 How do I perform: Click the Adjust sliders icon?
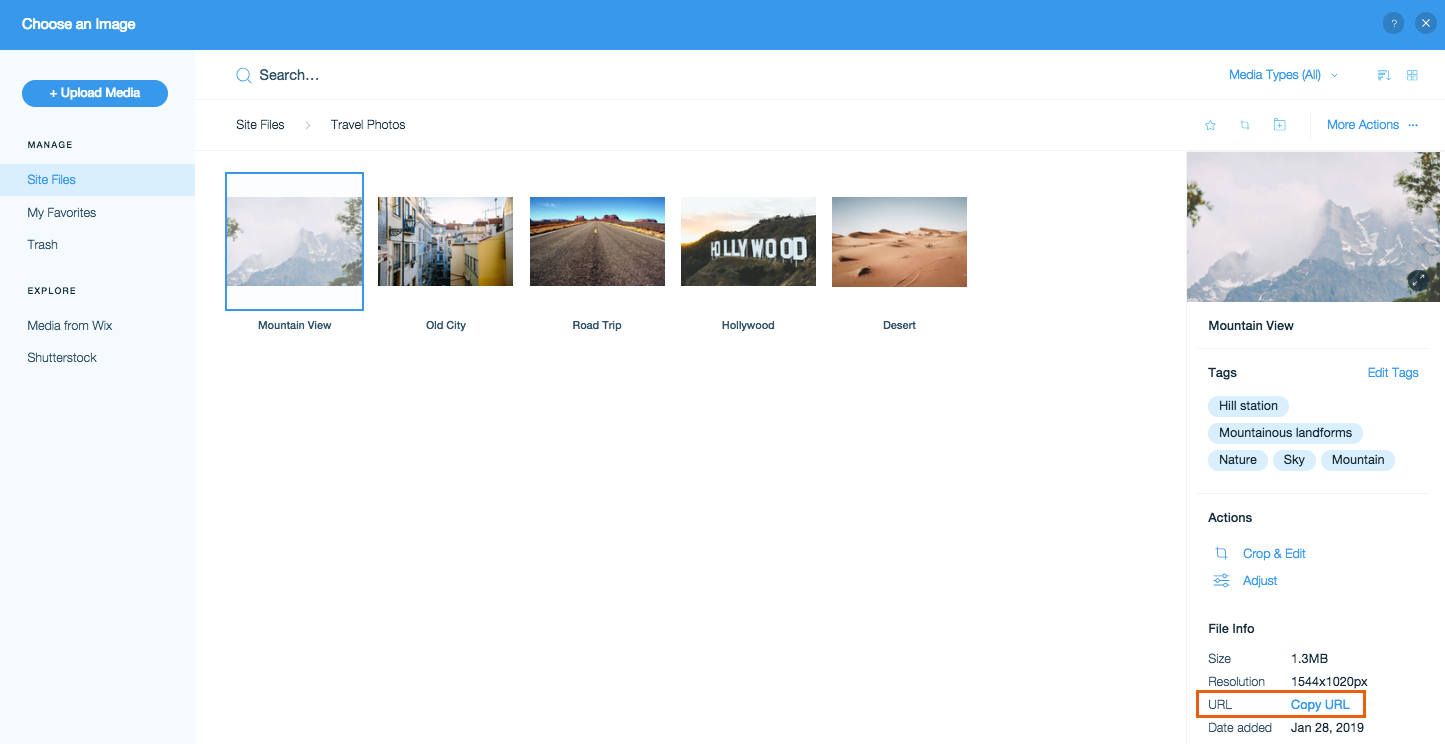(x=1221, y=580)
